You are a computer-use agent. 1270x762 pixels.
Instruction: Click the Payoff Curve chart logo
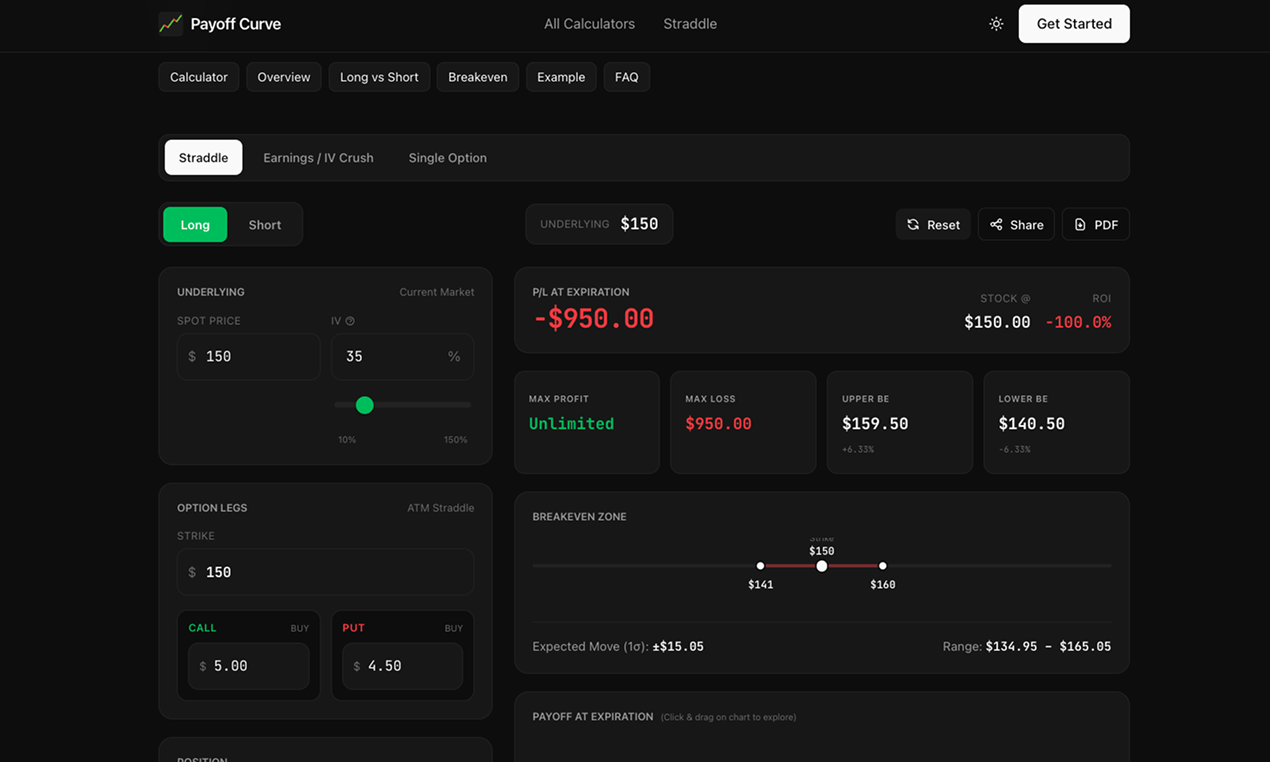(170, 23)
